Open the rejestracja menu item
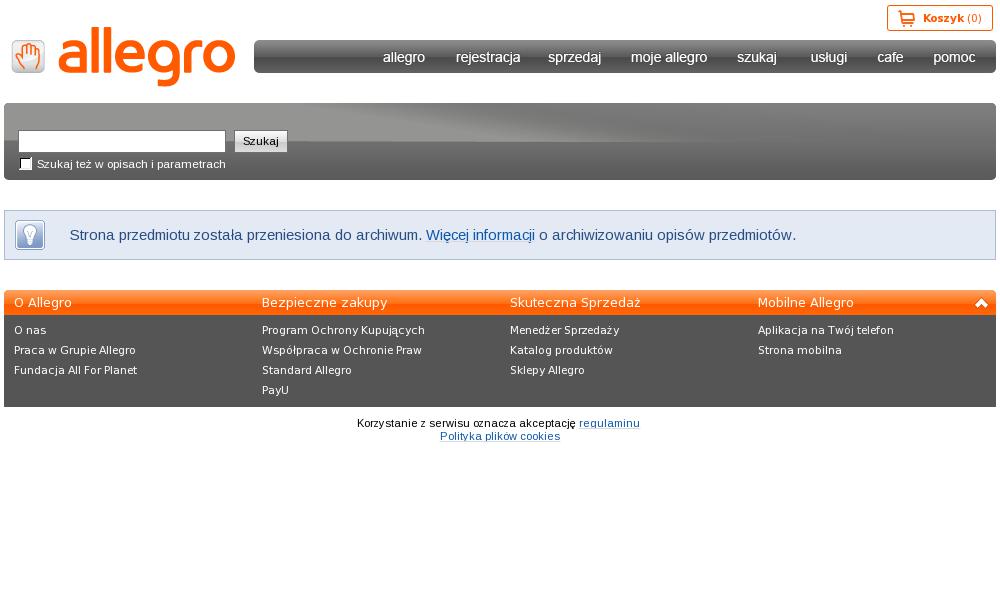The image size is (1000, 600). (x=487, y=57)
